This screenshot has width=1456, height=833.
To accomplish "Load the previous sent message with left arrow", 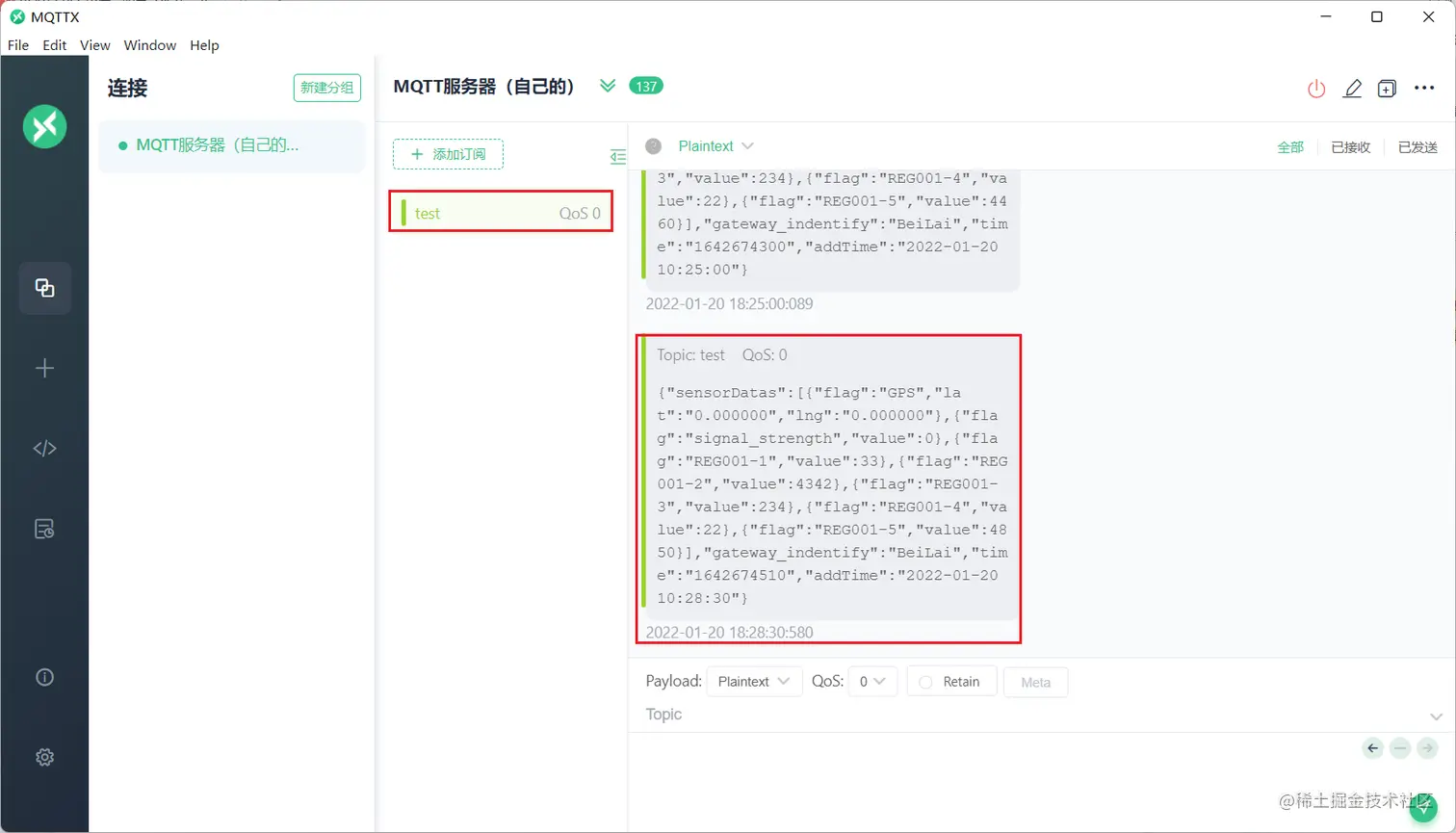I will coord(1373,748).
